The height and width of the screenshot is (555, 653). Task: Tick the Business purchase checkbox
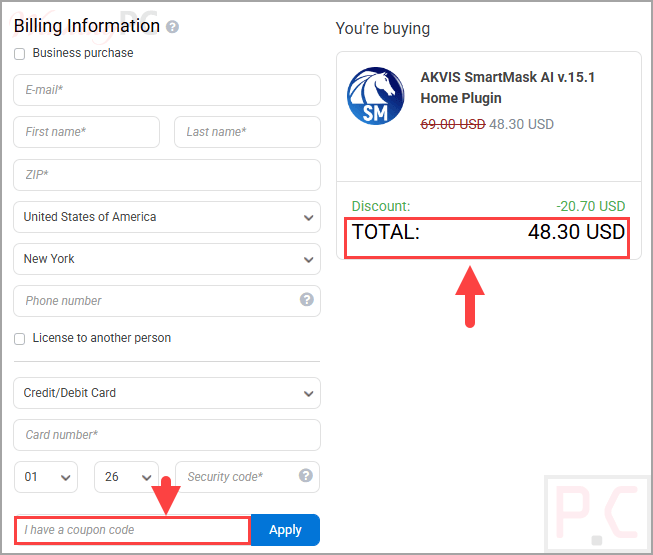20,54
